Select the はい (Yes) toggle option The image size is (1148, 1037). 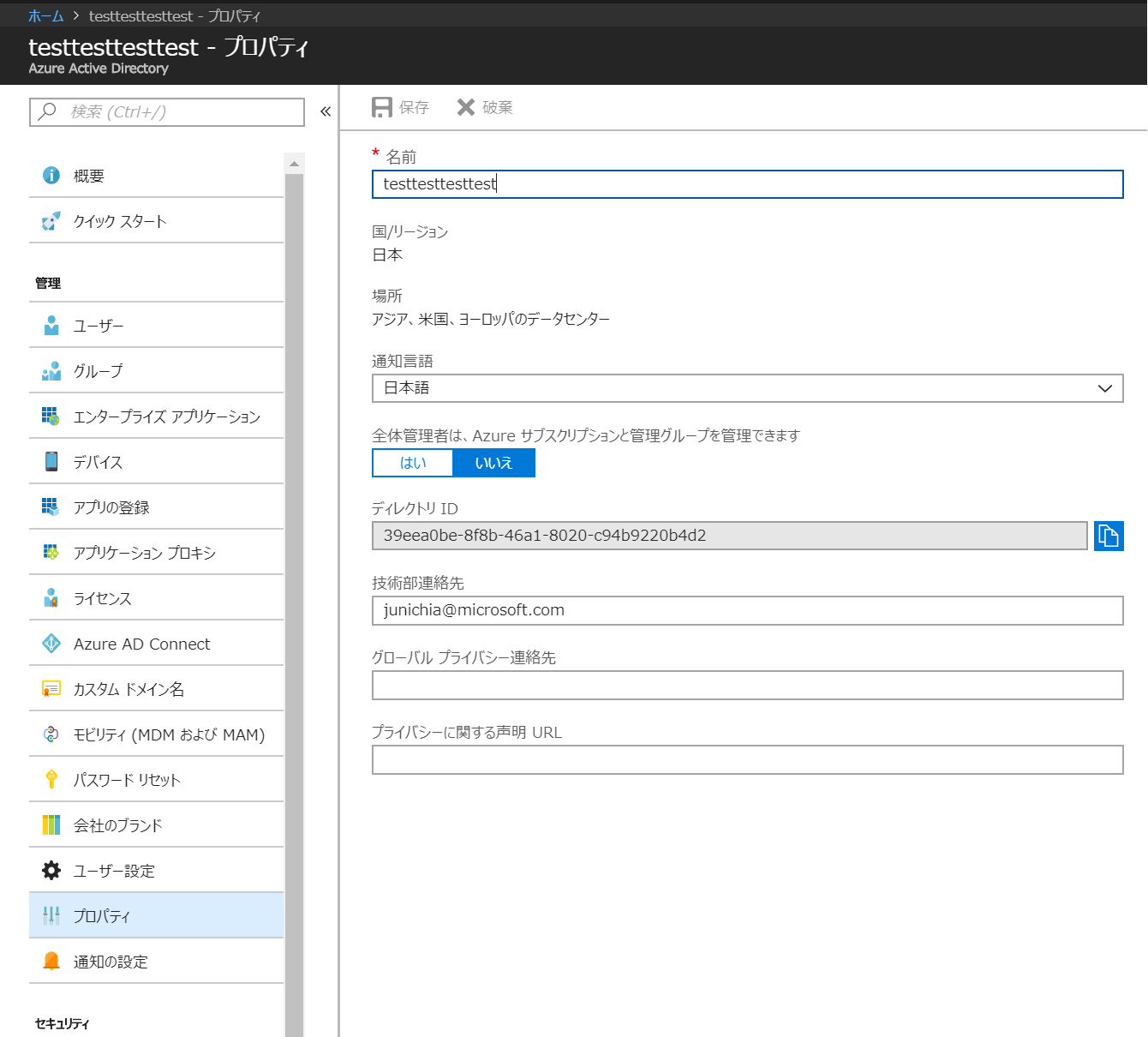click(x=413, y=463)
